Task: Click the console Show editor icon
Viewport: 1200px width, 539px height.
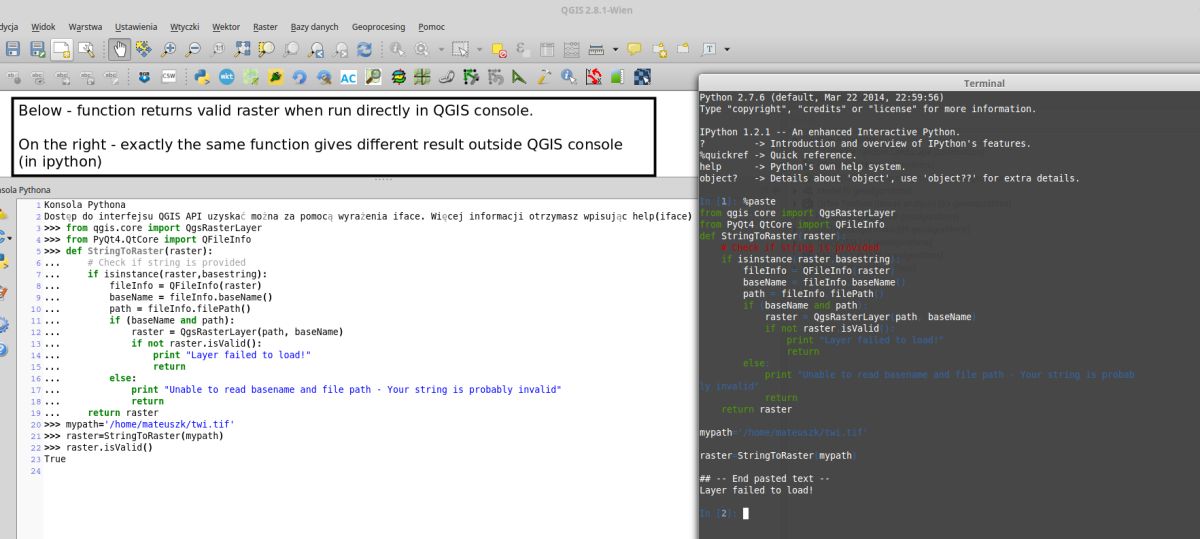Action: (x=3, y=293)
